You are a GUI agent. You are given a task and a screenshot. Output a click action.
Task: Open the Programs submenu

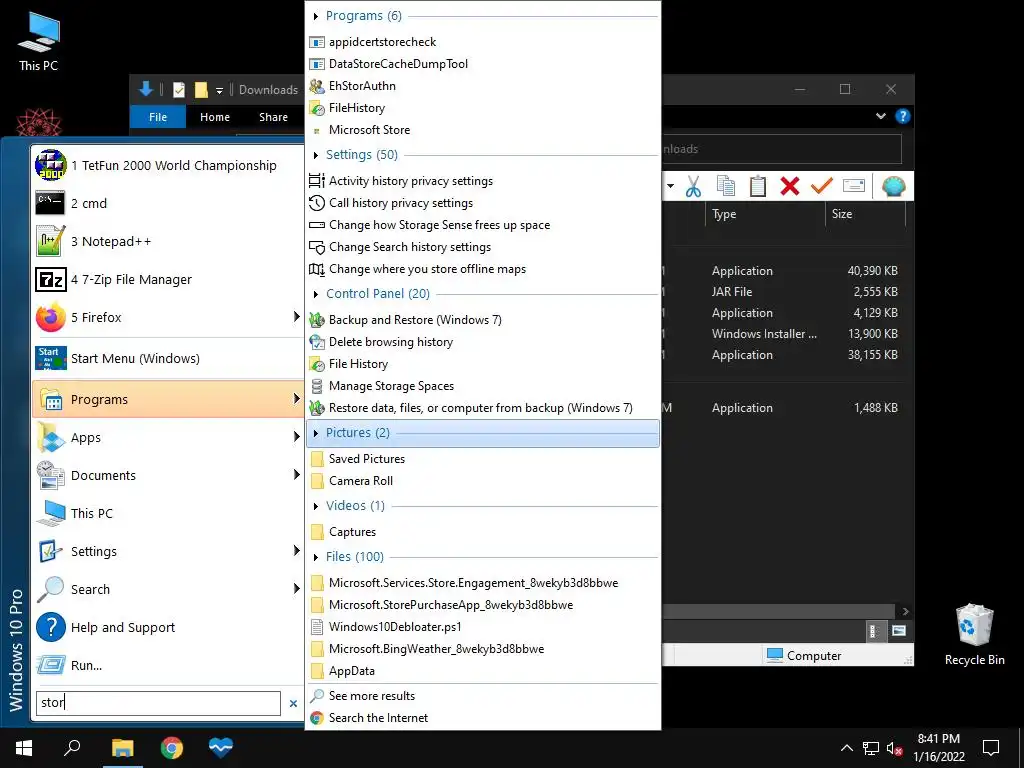coord(167,399)
